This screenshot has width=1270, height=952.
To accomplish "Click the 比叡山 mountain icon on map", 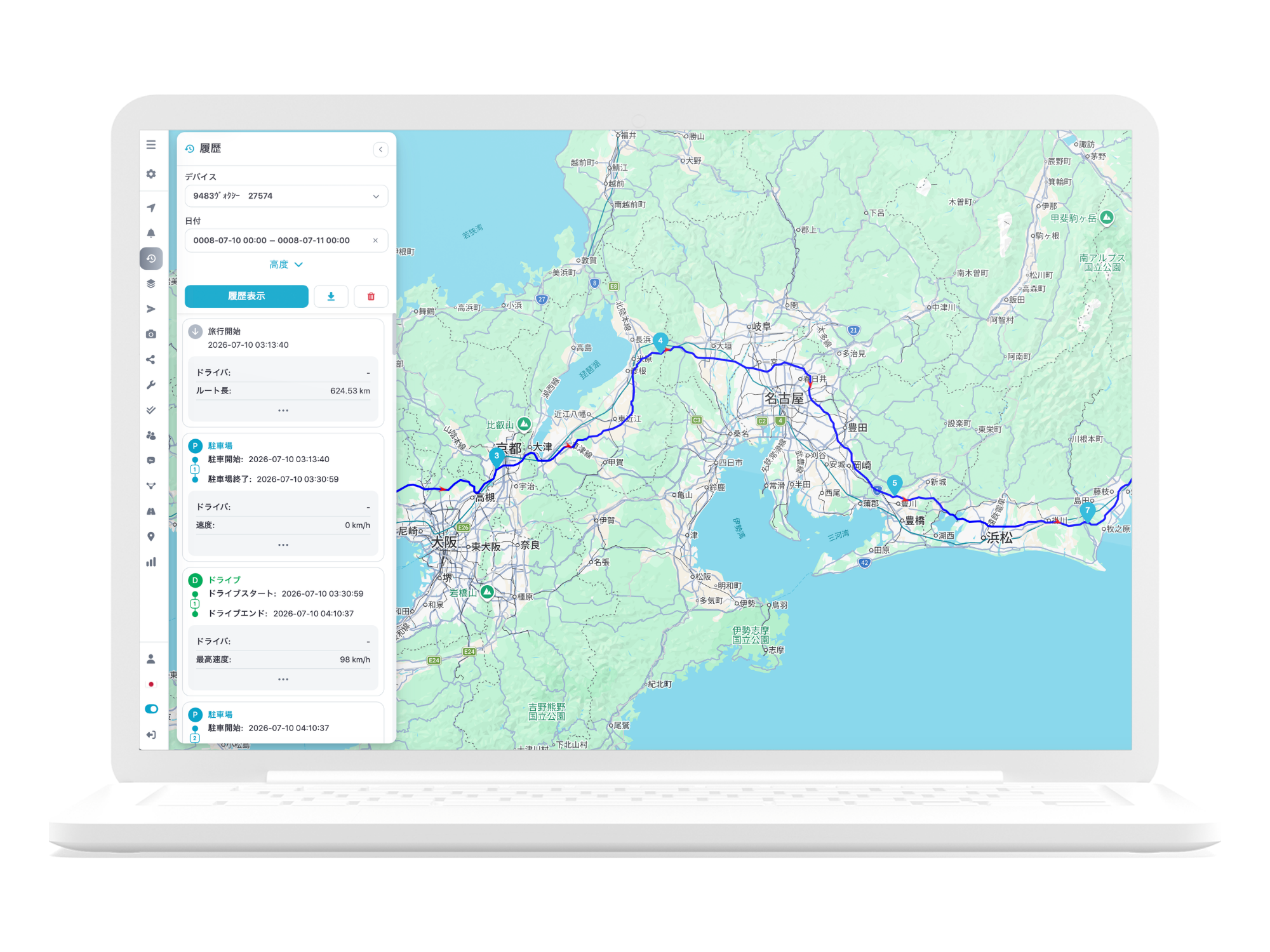I will (524, 424).
